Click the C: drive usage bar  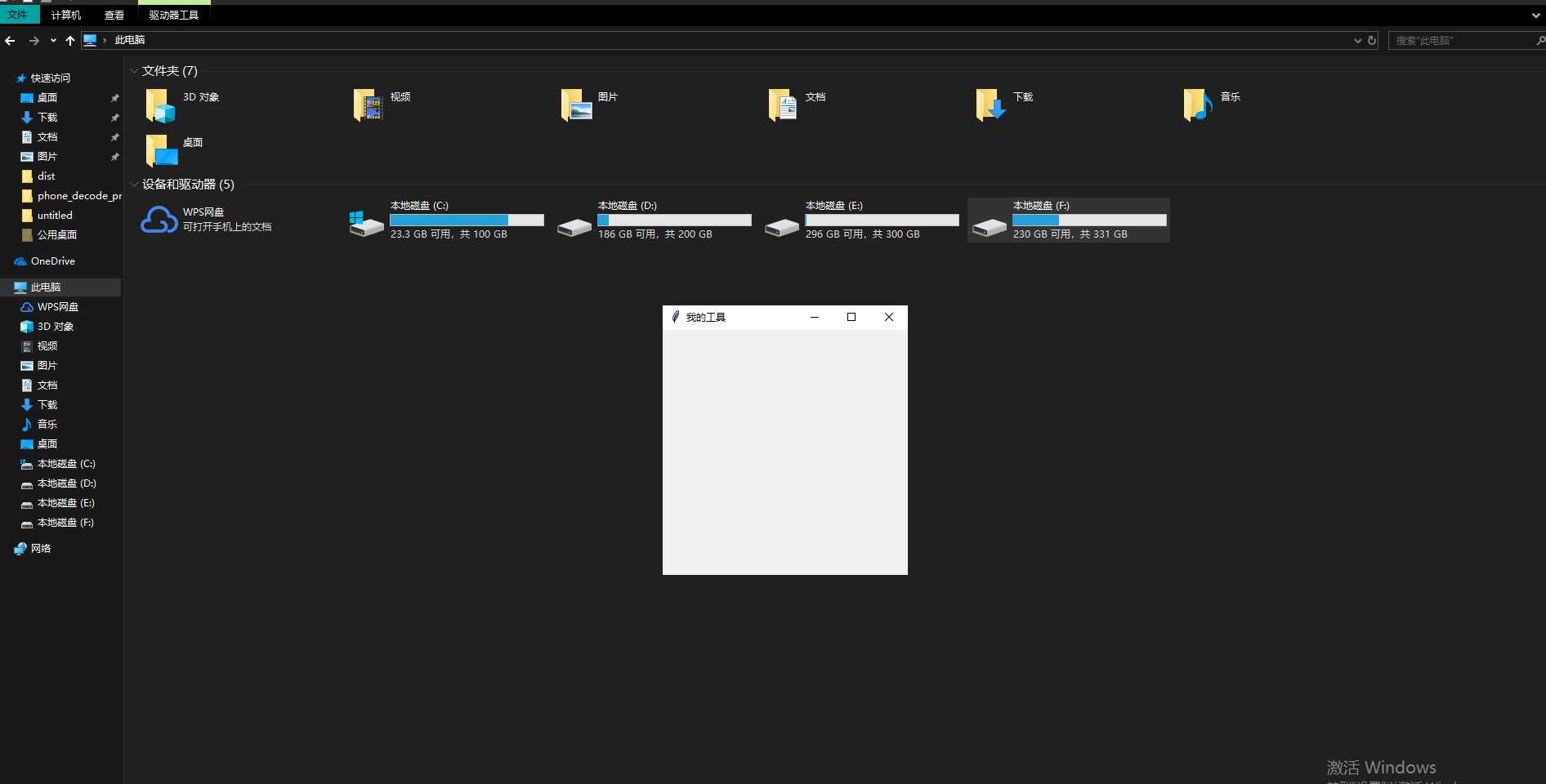pos(467,220)
